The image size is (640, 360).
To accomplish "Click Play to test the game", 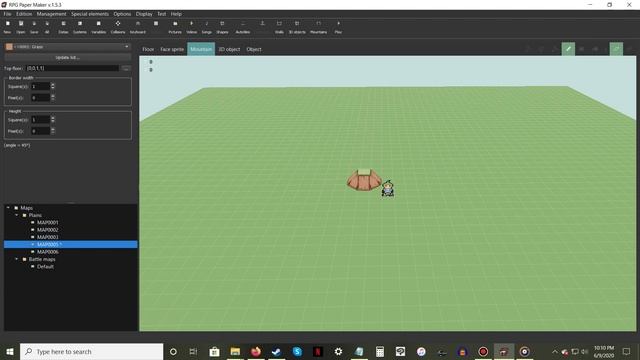I will (x=338, y=27).
